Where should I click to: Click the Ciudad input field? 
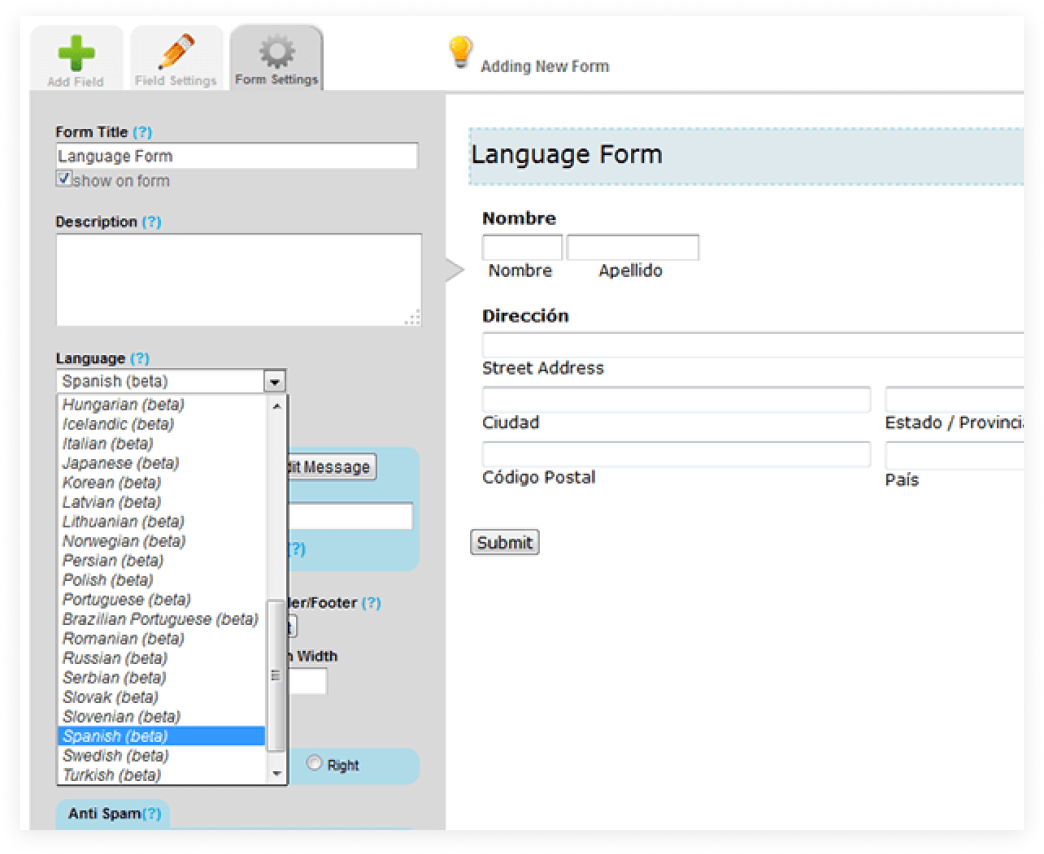click(x=676, y=399)
